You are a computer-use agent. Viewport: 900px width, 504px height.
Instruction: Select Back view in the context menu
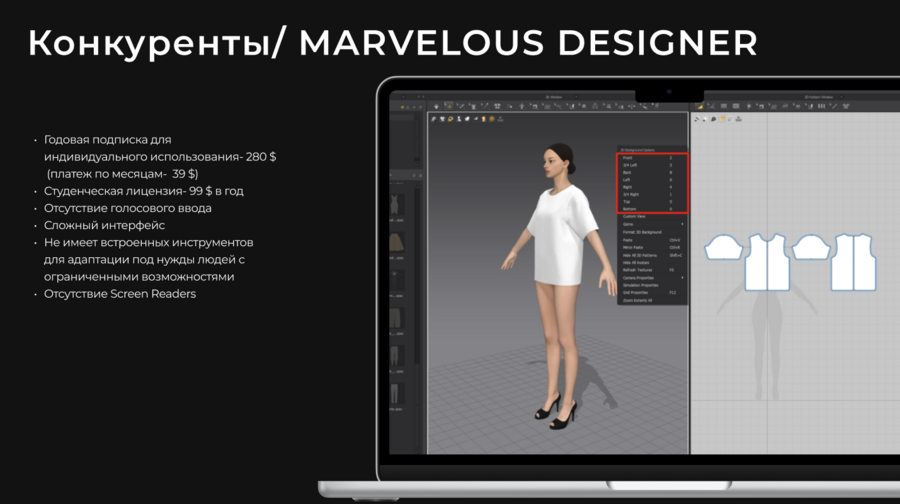click(652, 172)
